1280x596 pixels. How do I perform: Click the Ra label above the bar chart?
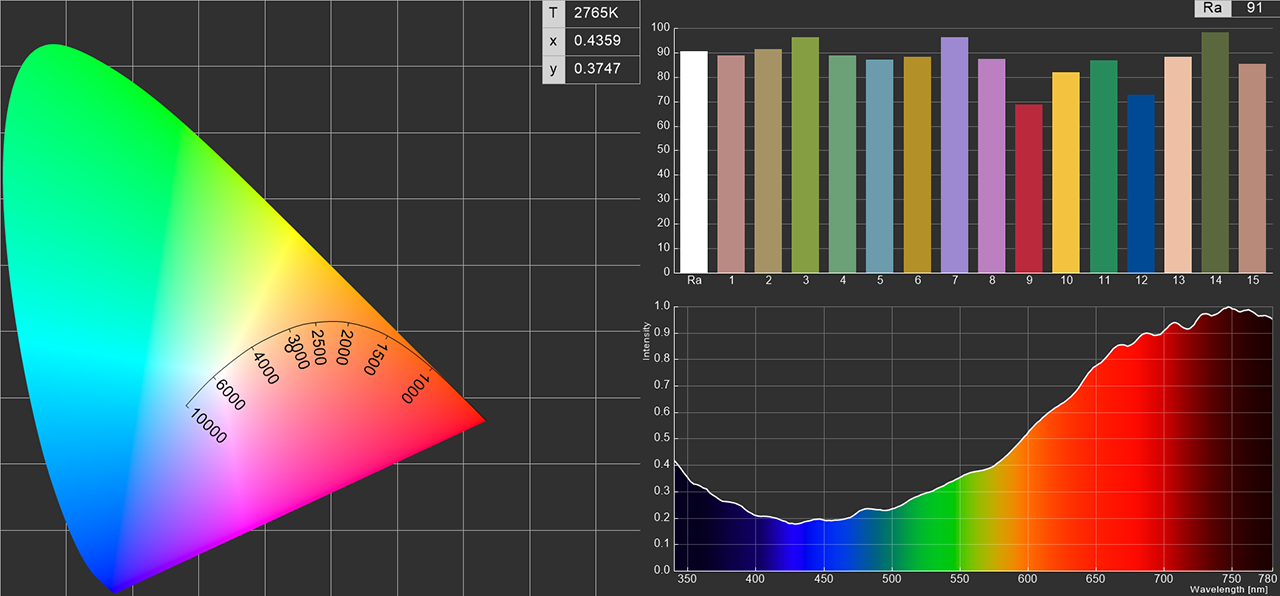1212,8
